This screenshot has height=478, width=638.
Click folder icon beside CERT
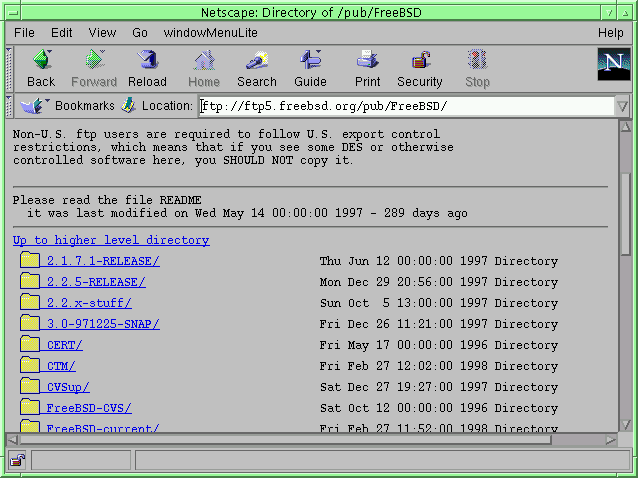pyautogui.click(x=30, y=345)
